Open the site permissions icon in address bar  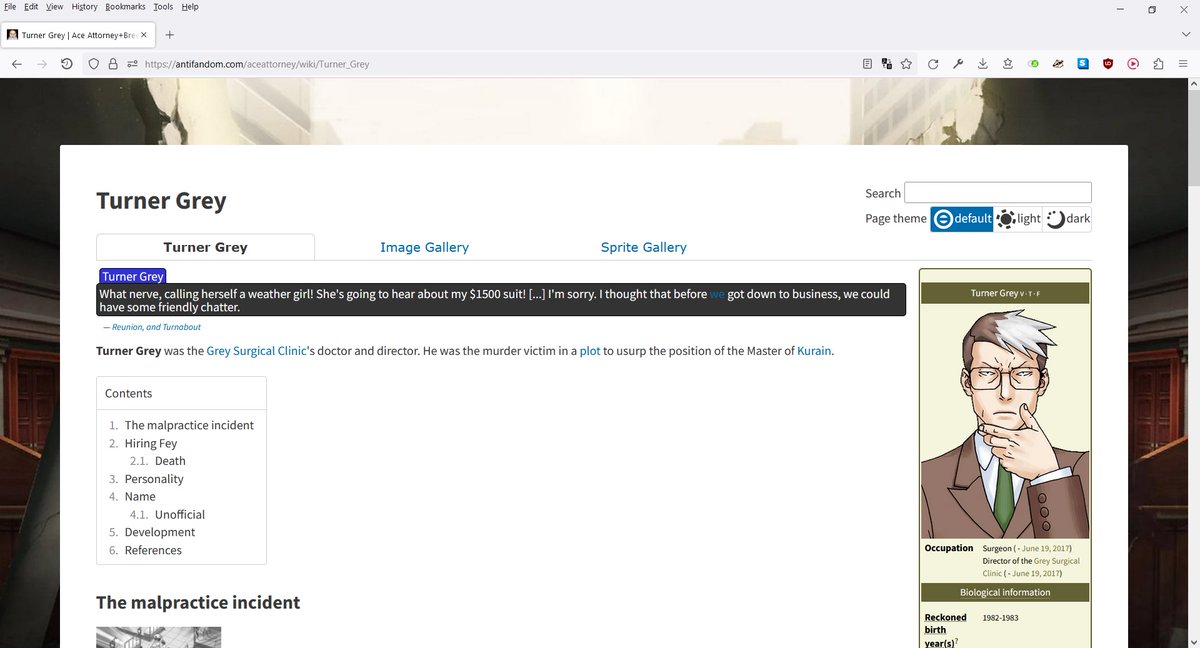tap(131, 63)
